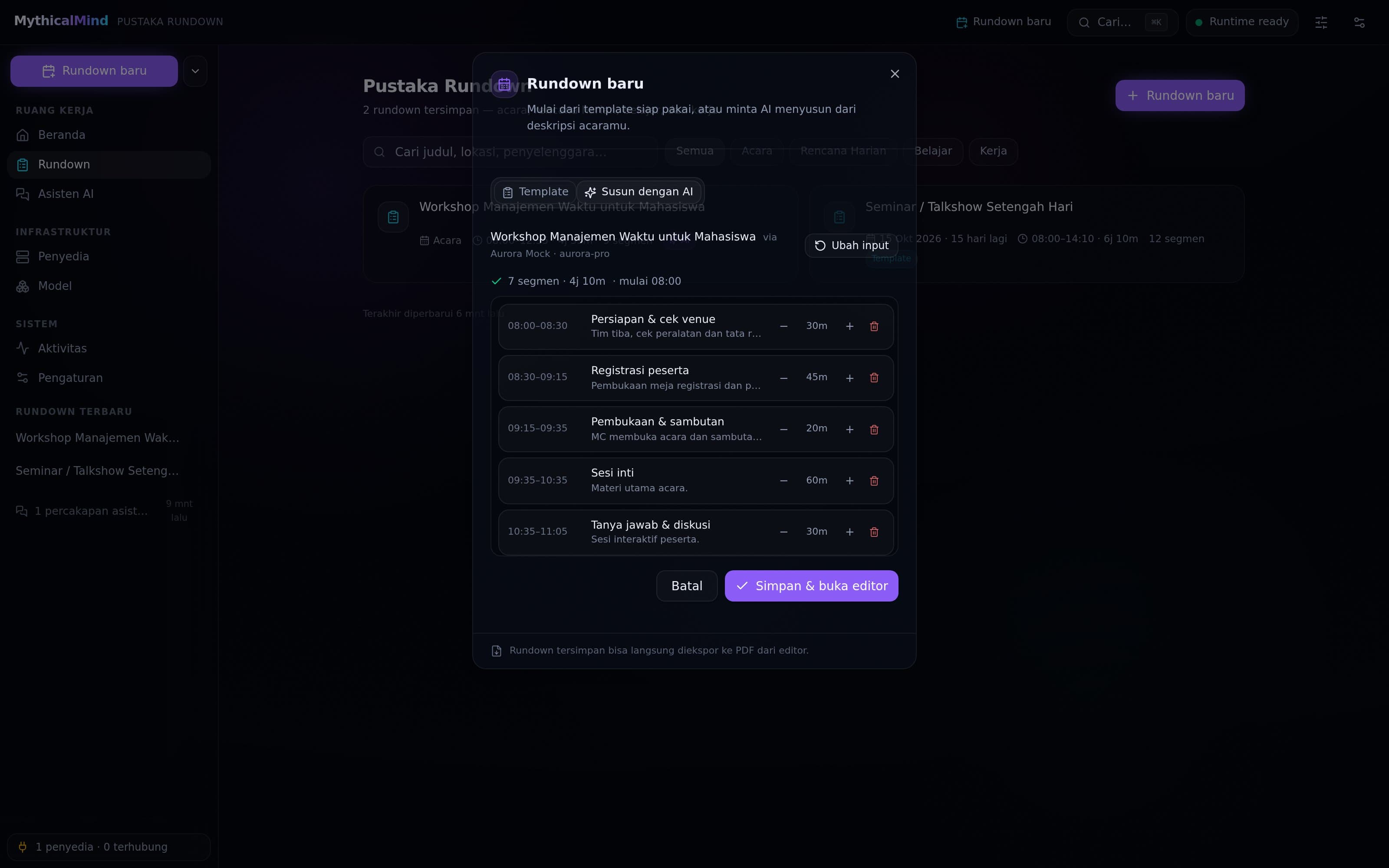1389x868 pixels.
Task: Select the Rencana Harian filter chip
Action: coord(843,151)
